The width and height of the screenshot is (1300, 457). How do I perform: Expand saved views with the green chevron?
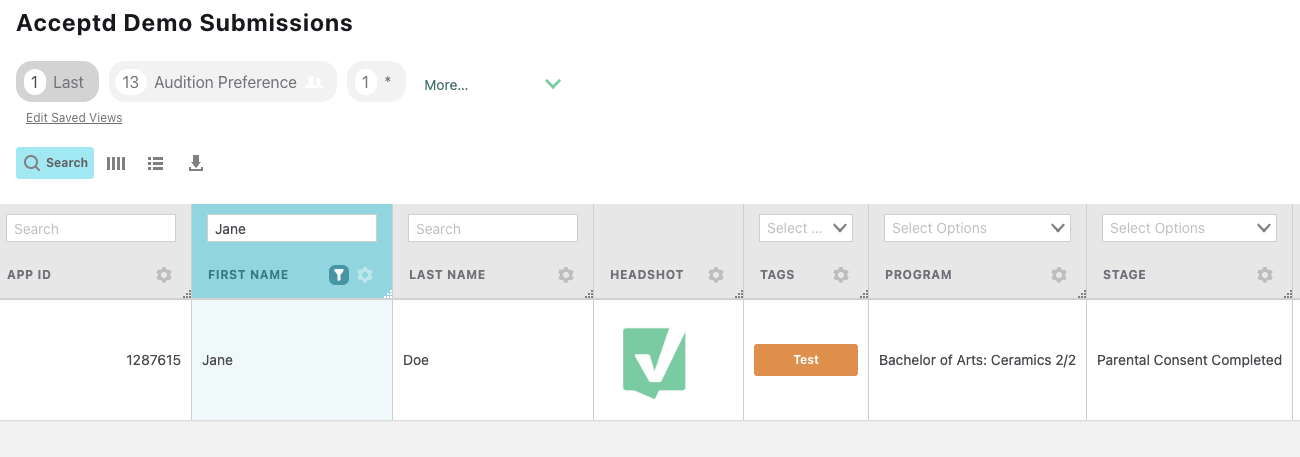point(553,84)
